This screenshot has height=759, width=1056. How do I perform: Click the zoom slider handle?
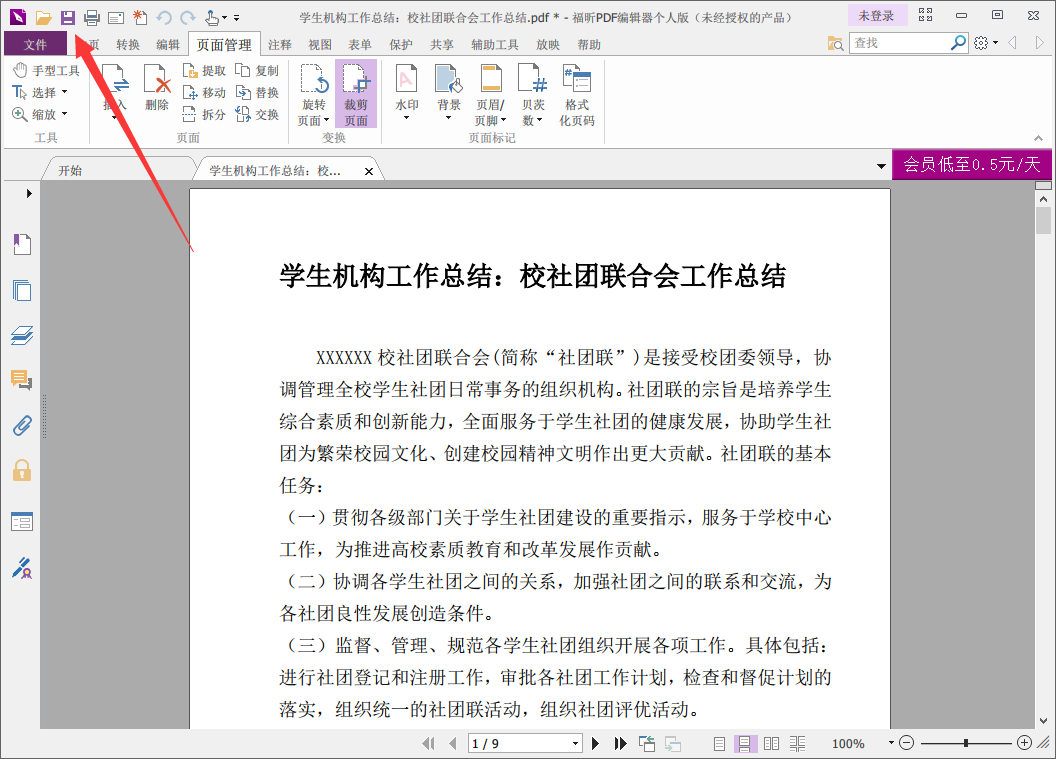[x=966, y=743]
